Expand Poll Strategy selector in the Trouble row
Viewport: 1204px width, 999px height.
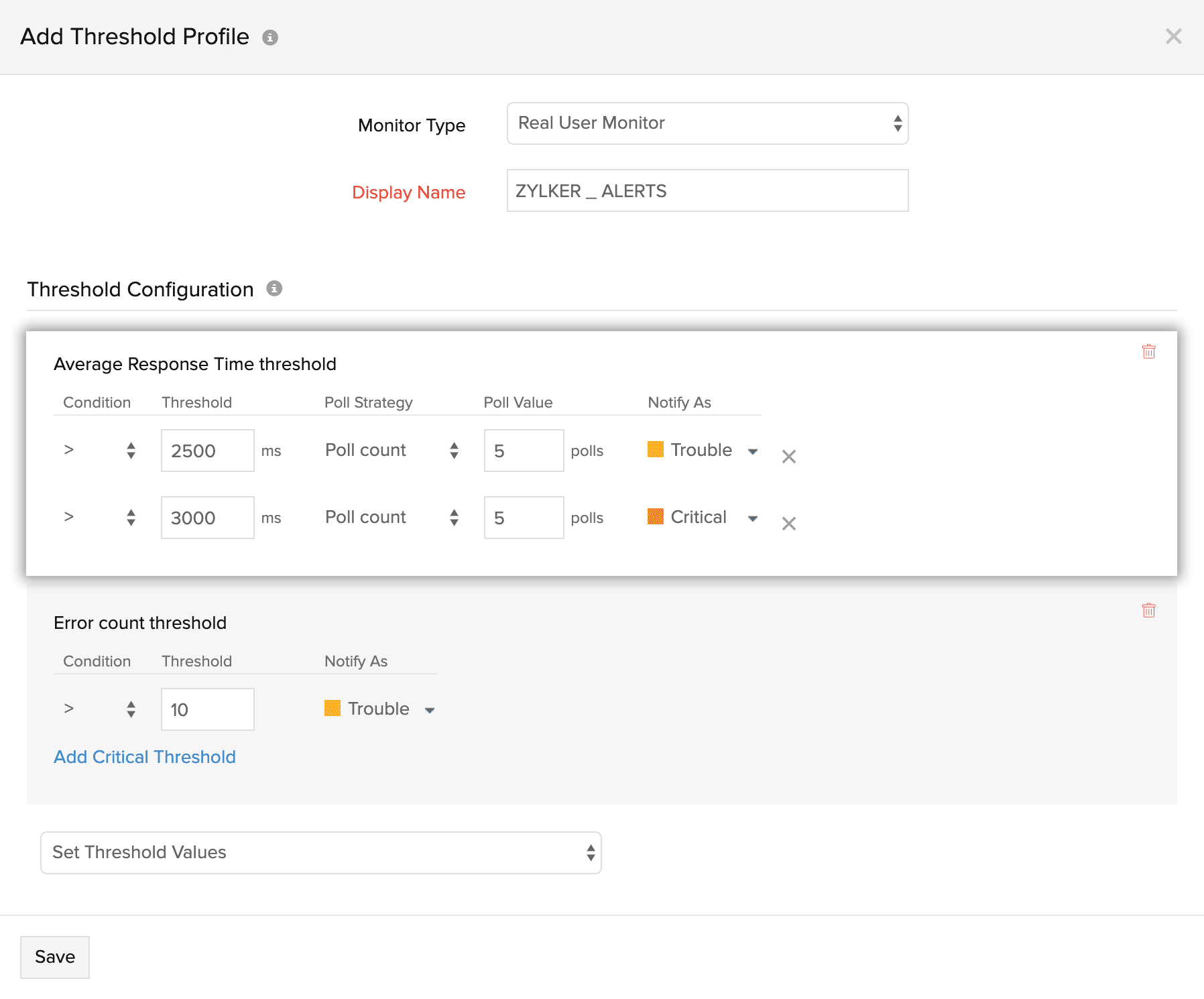tap(392, 451)
